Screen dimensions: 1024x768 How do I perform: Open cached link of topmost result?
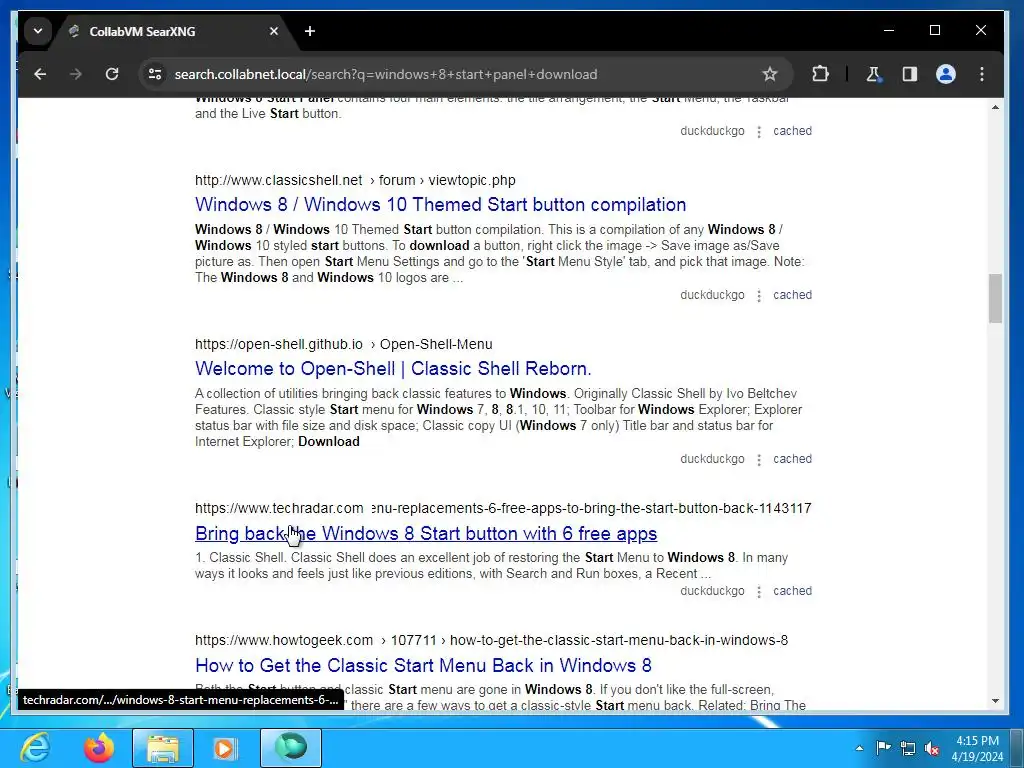(792, 131)
